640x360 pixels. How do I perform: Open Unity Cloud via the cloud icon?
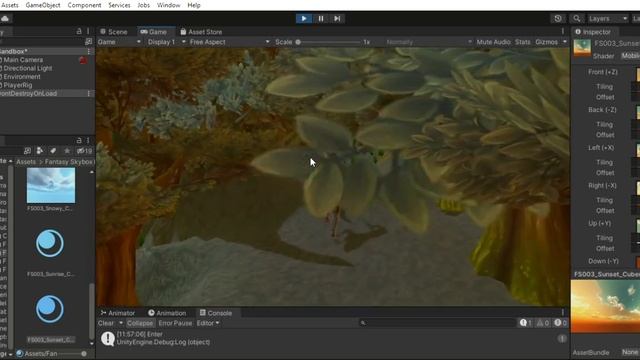5,18
